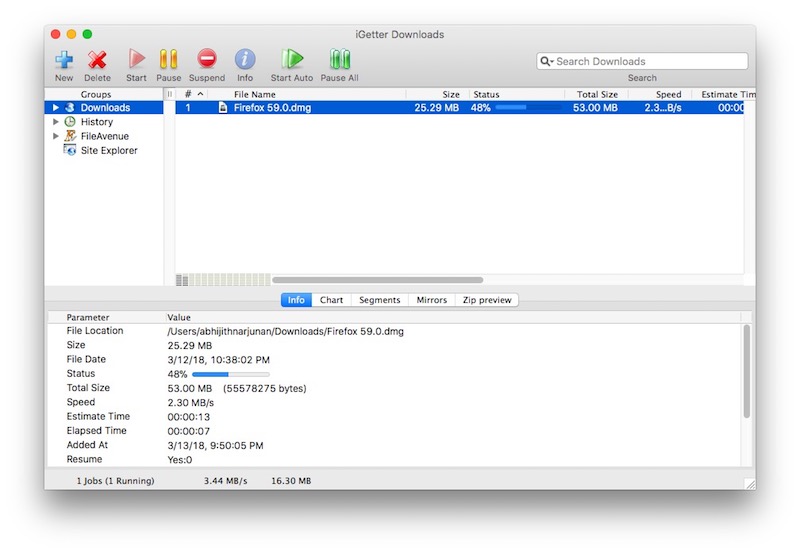Viewport: 800px width, 553px height.
Task: Click the window resize grip icon
Action: point(749,484)
